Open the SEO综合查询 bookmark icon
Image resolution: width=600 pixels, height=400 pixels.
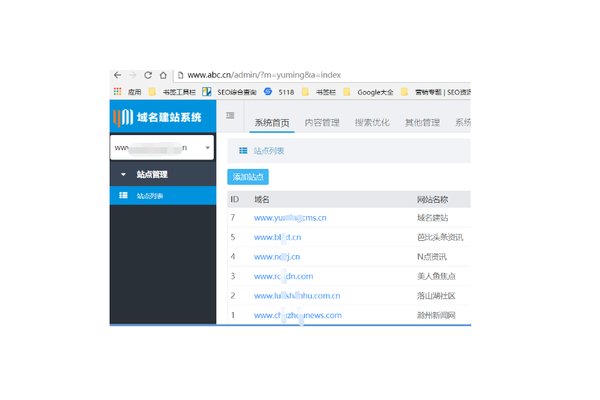click(x=207, y=91)
